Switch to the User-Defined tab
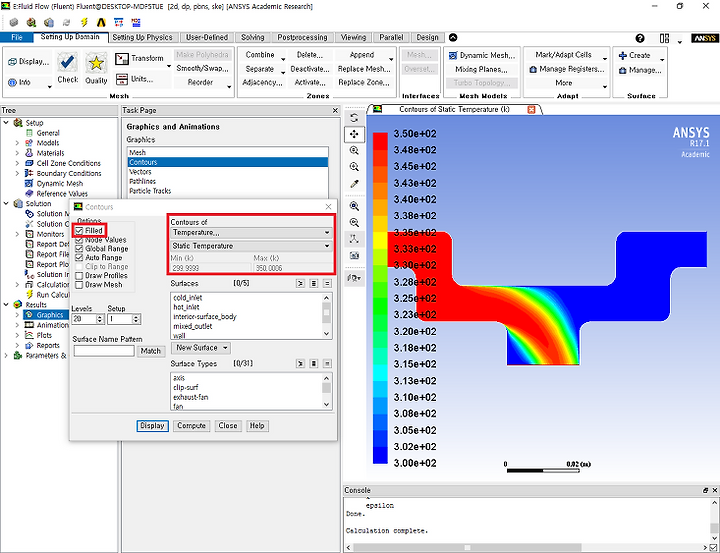720x553 pixels. pyautogui.click(x=207, y=37)
